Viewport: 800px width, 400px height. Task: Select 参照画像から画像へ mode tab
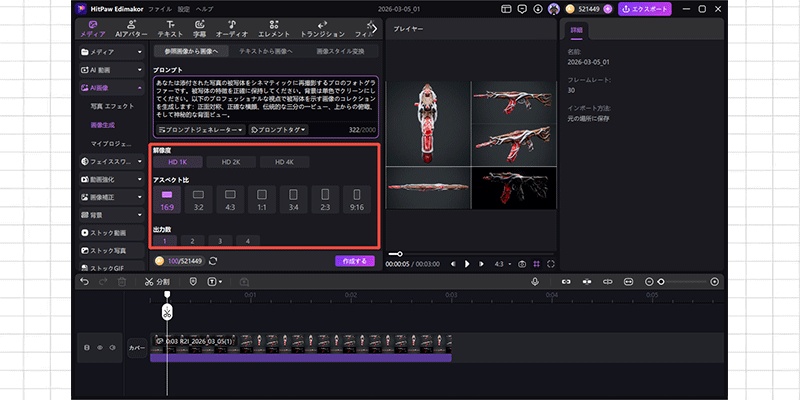(191, 51)
